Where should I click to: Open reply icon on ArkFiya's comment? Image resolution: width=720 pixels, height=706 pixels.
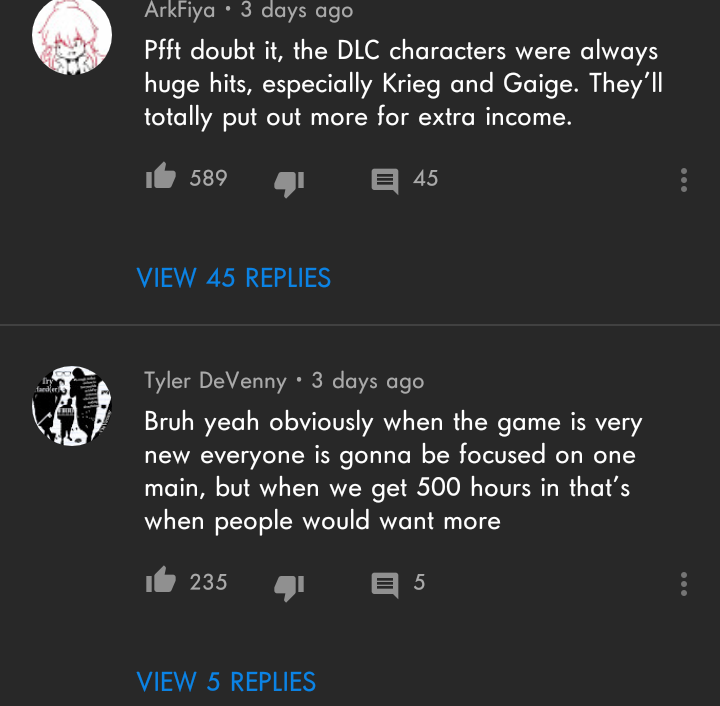click(x=385, y=182)
